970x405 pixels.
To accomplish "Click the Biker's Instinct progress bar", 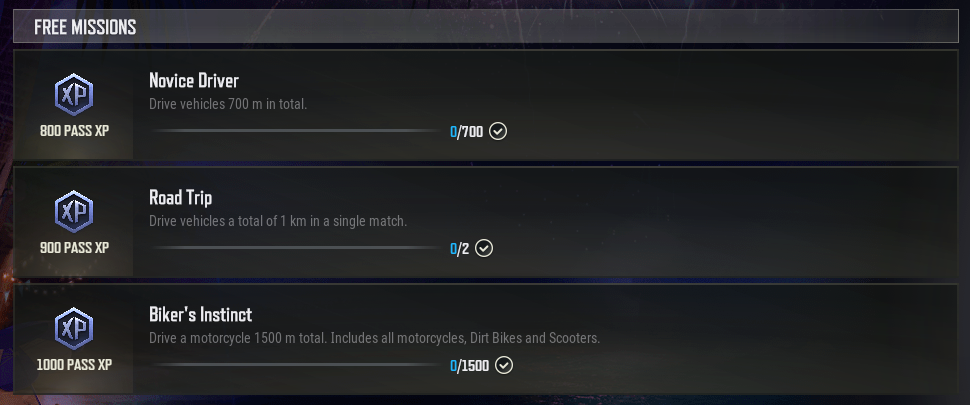I will coord(297,365).
